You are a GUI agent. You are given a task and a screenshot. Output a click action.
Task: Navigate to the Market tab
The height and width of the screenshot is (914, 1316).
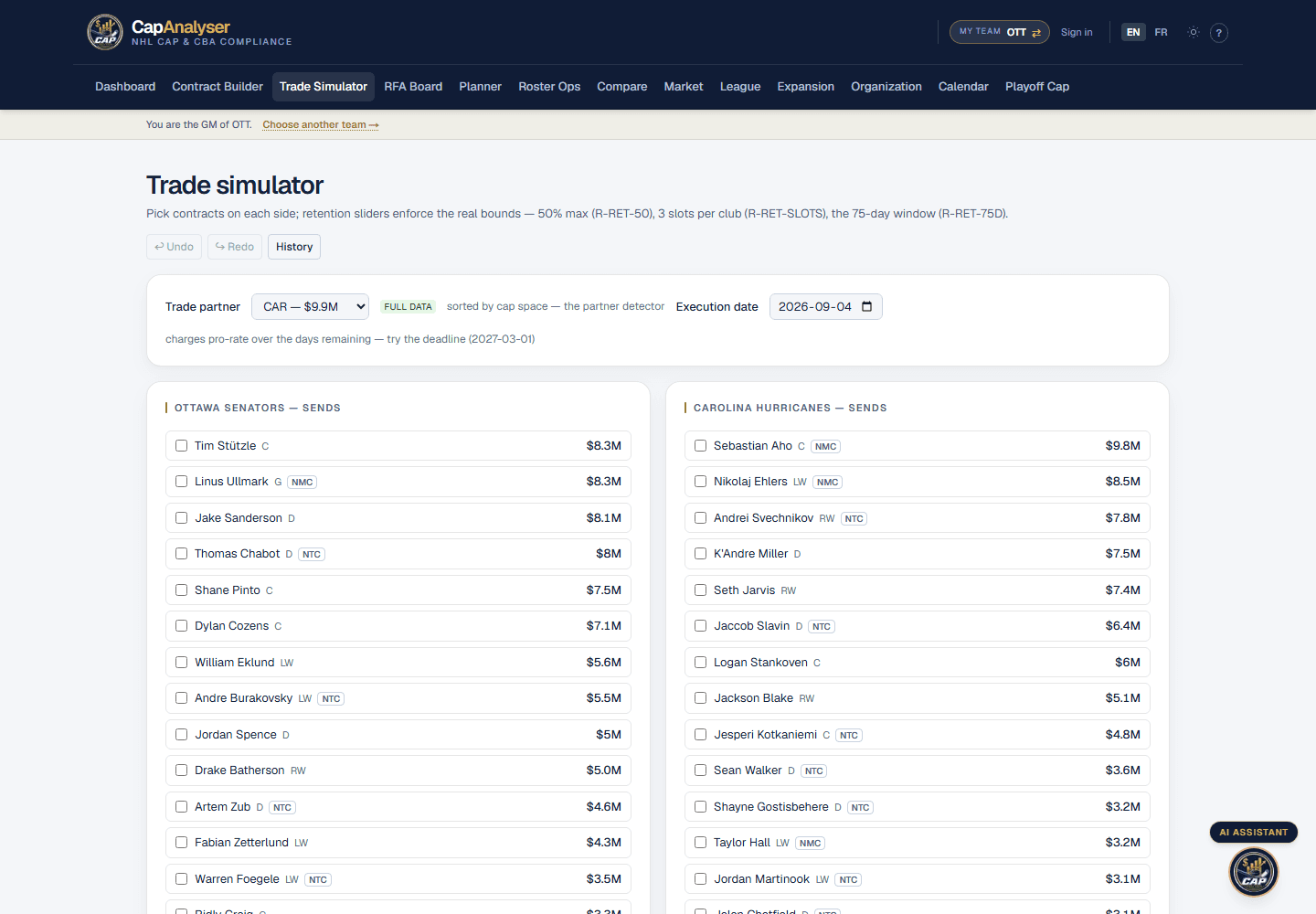point(684,87)
